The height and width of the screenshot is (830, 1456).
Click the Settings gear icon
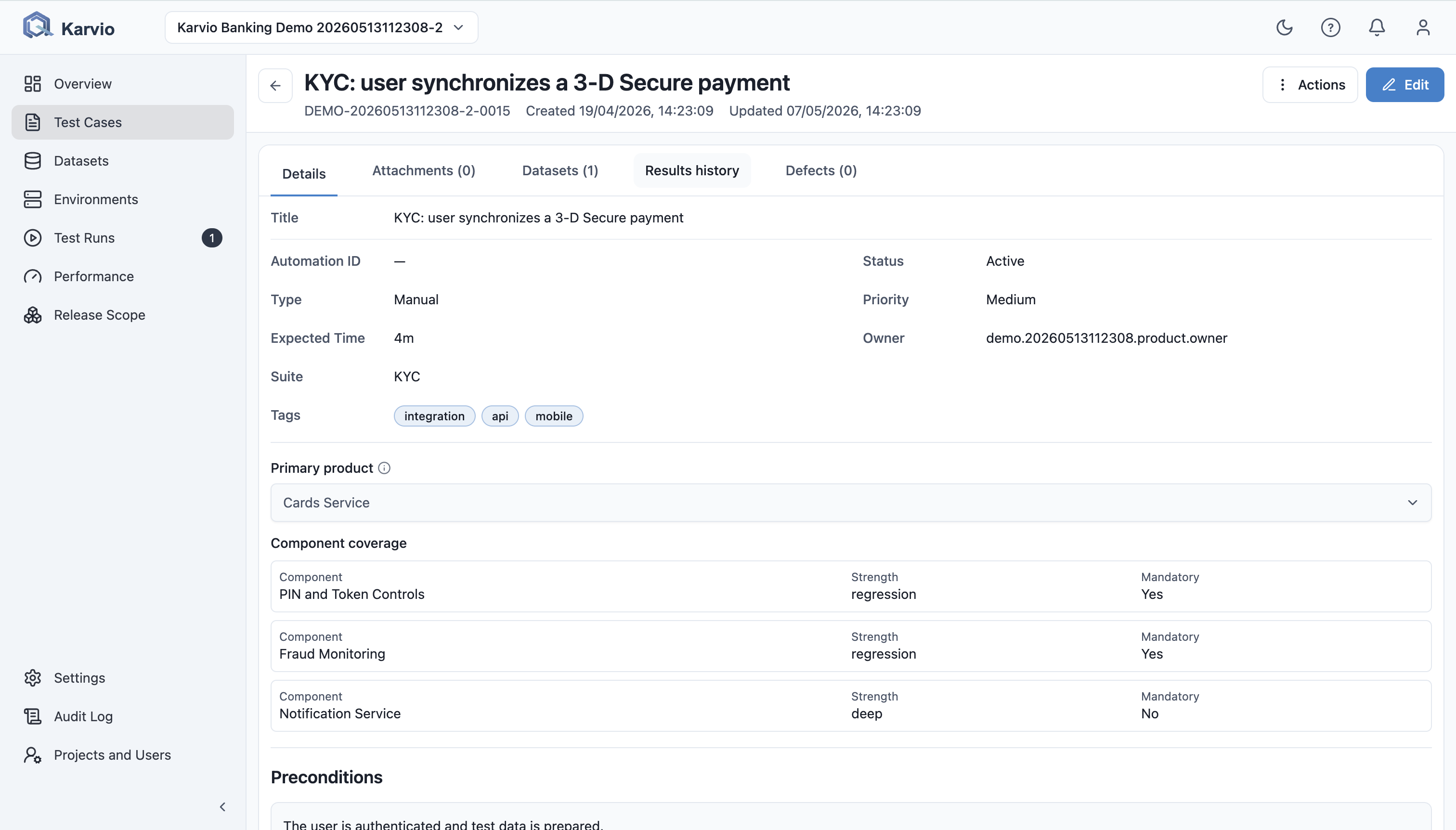coord(32,678)
